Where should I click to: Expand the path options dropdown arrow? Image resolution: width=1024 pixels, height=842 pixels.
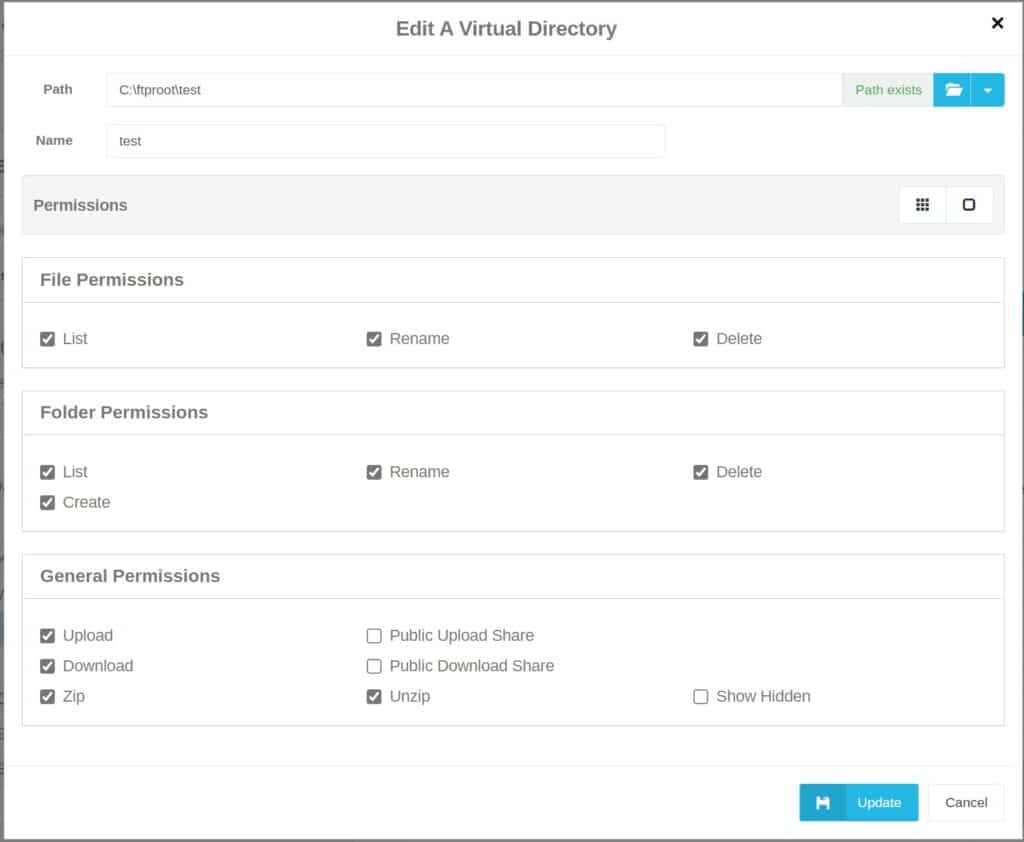coord(987,89)
